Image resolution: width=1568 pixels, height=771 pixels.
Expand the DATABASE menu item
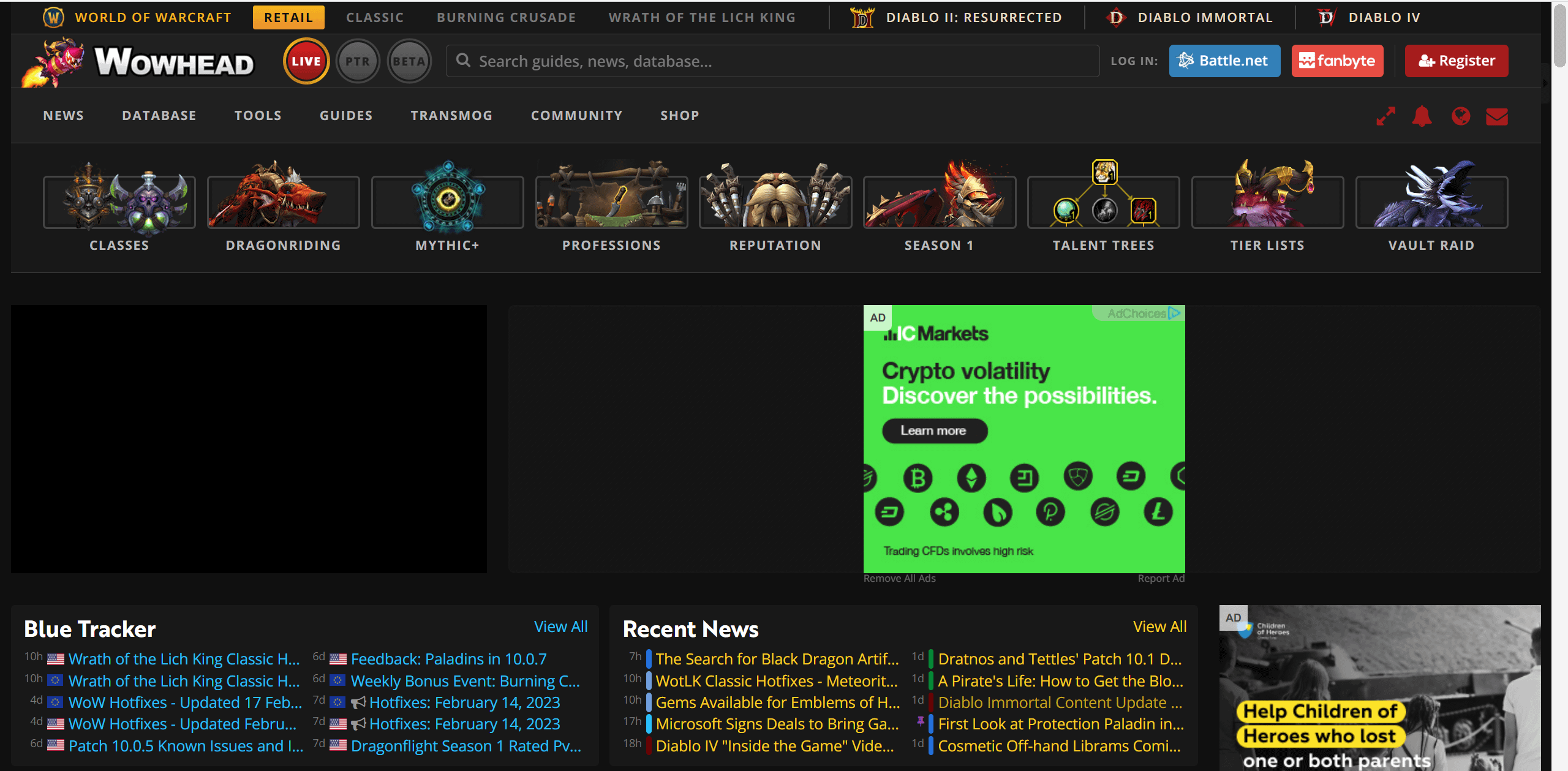pos(158,114)
